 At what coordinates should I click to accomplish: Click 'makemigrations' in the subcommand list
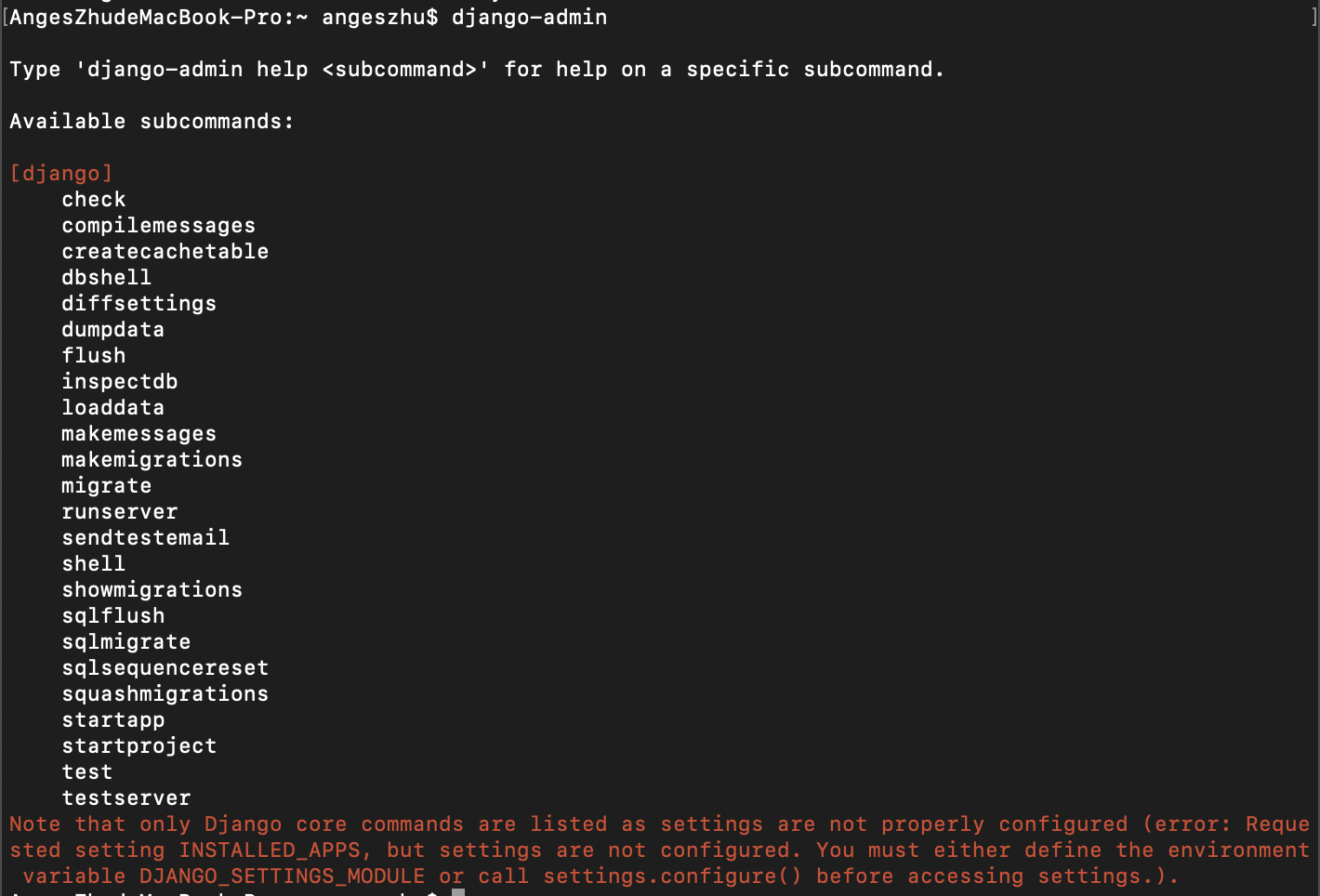pos(152,460)
